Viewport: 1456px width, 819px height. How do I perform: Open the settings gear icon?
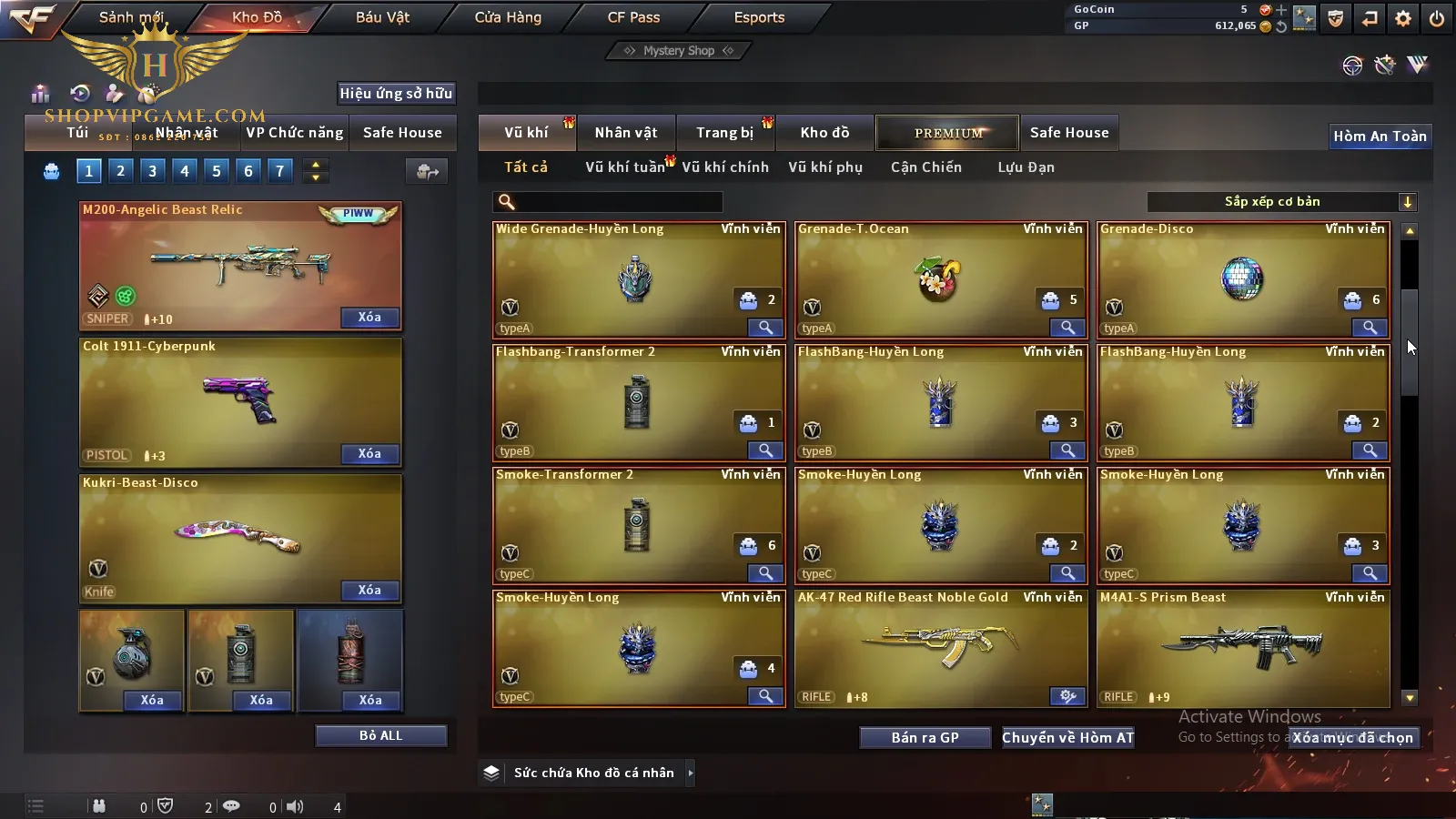click(1403, 18)
